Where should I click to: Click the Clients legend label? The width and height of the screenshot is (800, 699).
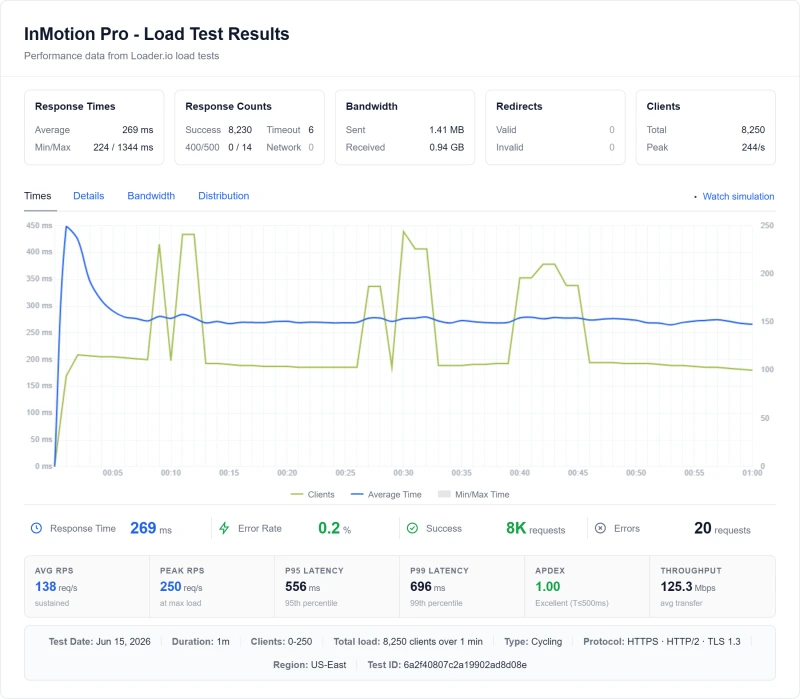(x=321, y=494)
